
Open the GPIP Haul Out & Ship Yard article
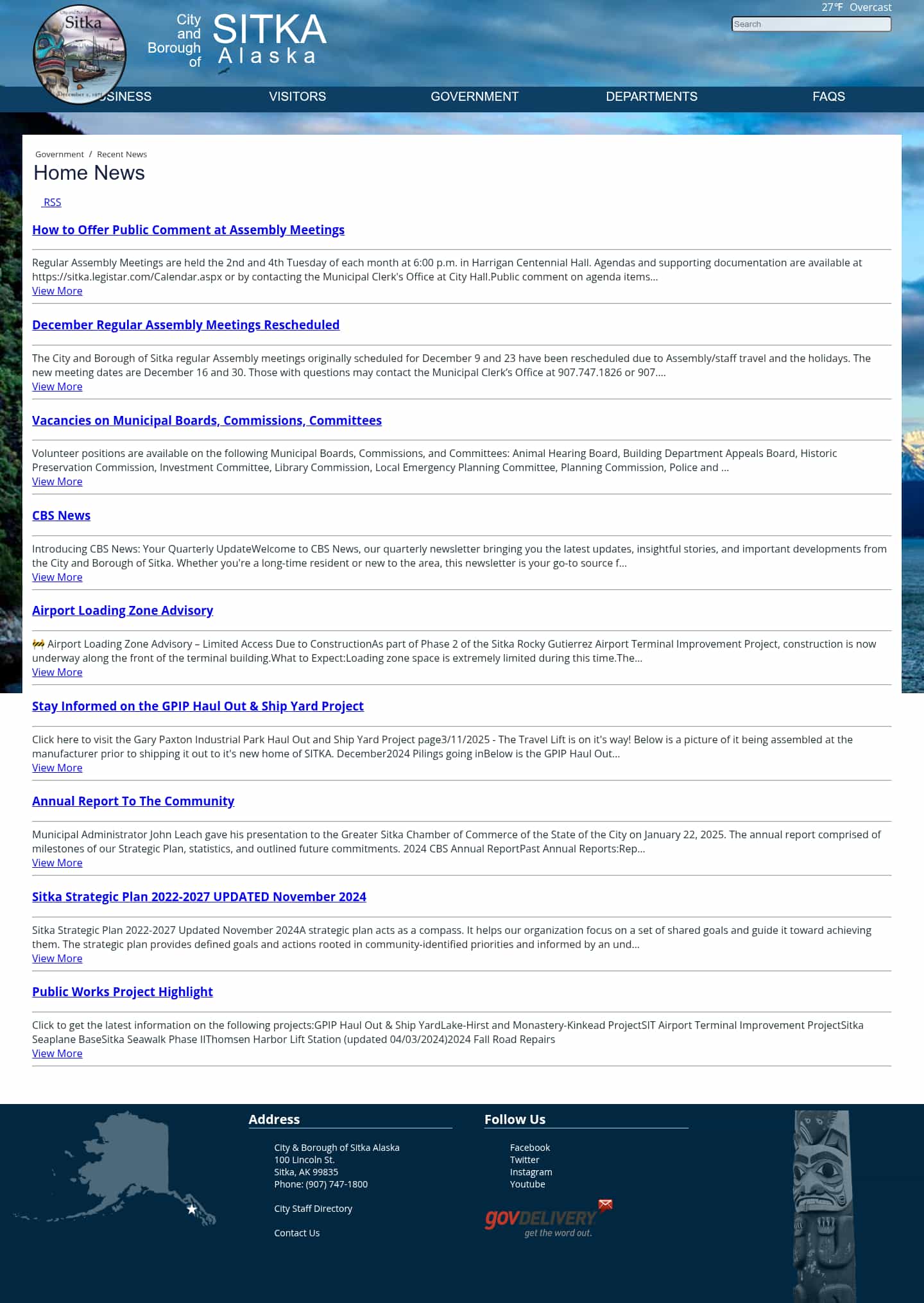(198, 706)
